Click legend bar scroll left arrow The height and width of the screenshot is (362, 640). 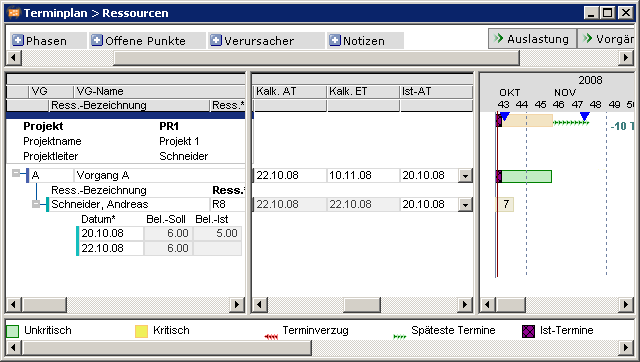(14, 348)
